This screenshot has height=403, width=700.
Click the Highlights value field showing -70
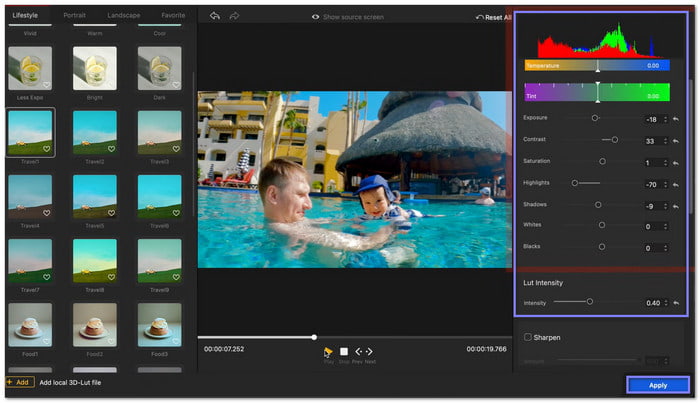(652, 184)
